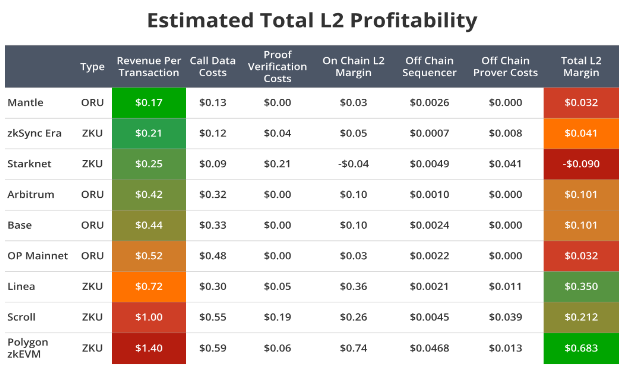
Task: Click Linea's orange $0.72 revenue cell
Action: pyautogui.click(x=149, y=287)
